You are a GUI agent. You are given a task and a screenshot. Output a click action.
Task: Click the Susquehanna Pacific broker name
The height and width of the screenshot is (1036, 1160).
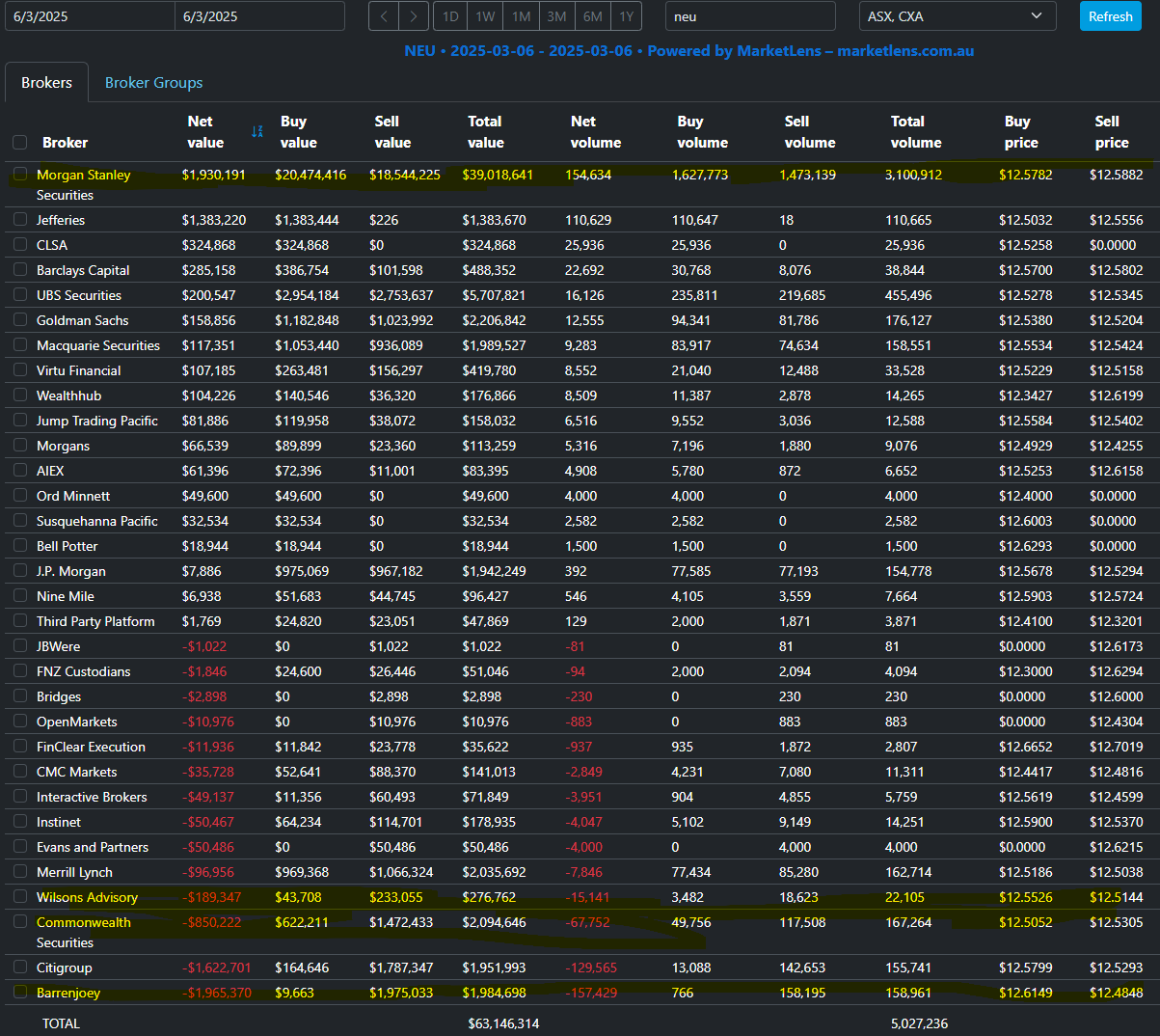coord(97,521)
